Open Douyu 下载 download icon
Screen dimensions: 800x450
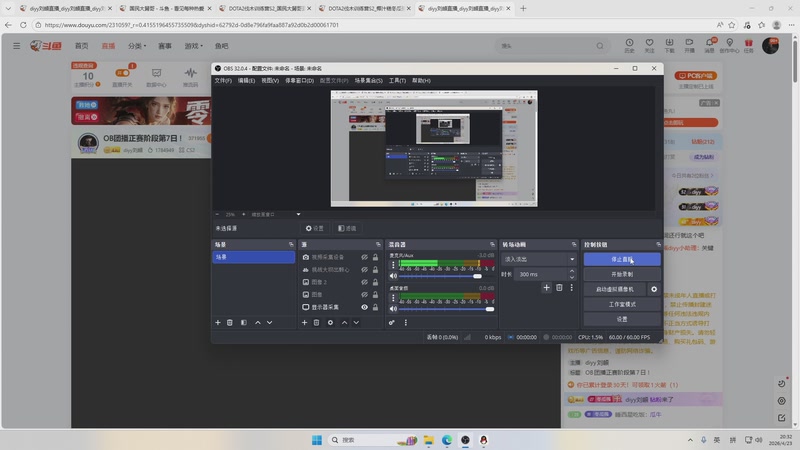pyautogui.click(x=669, y=45)
